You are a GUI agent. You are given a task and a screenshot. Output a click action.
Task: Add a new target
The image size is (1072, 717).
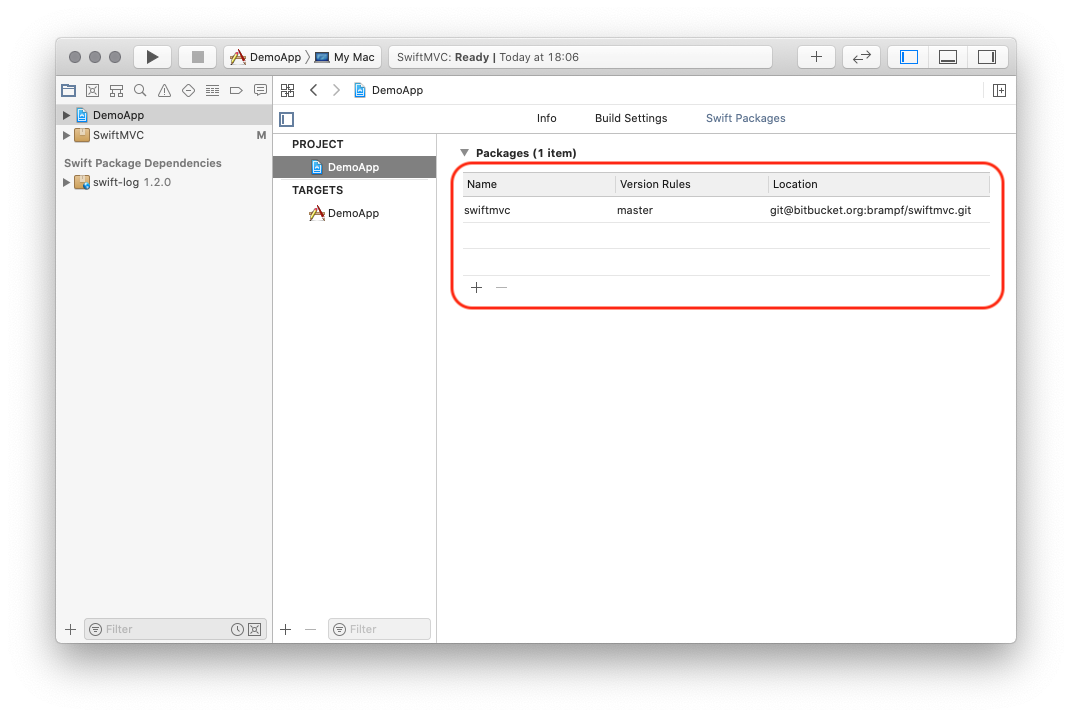click(x=286, y=630)
